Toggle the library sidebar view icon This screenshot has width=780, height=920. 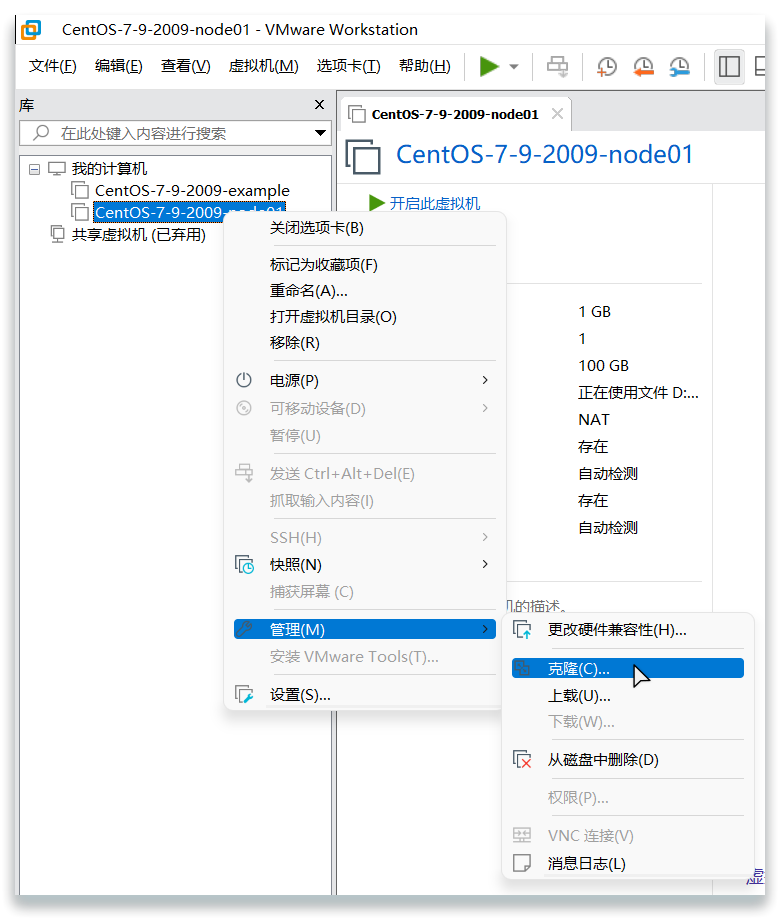(729, 66)
